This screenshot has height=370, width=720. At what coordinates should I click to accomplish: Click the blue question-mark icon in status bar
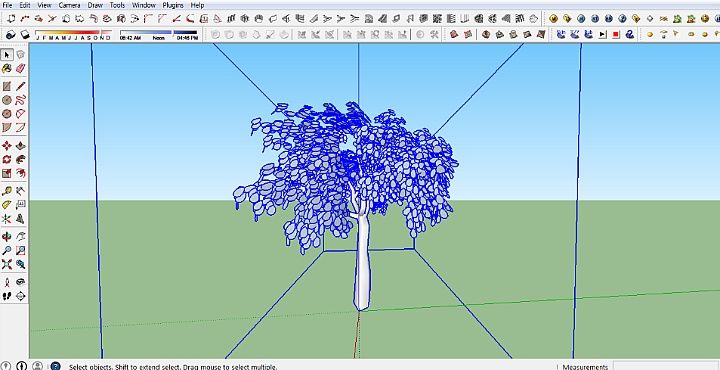(x=55, y=366)
